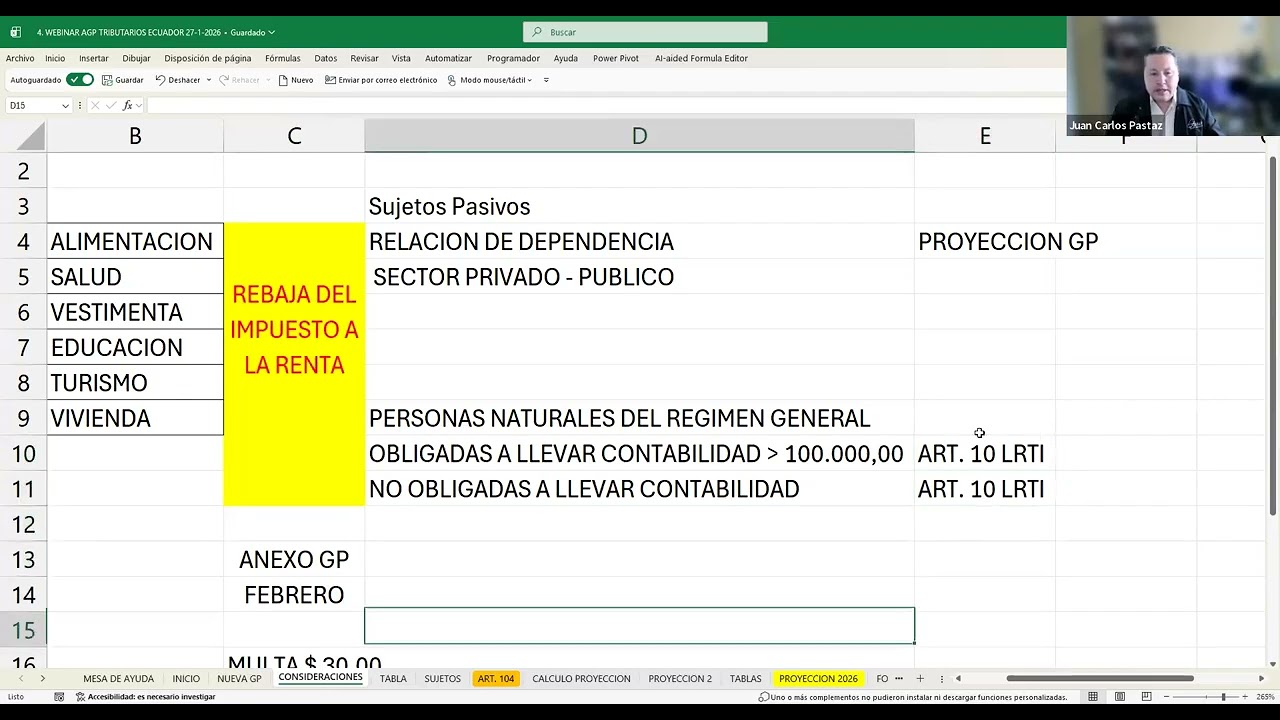Click the yellow REBAJA DEL IMPUESTO cell
Image resolution: width=1280 pixels, height=720 pixels.
click(x=294, y=364)
